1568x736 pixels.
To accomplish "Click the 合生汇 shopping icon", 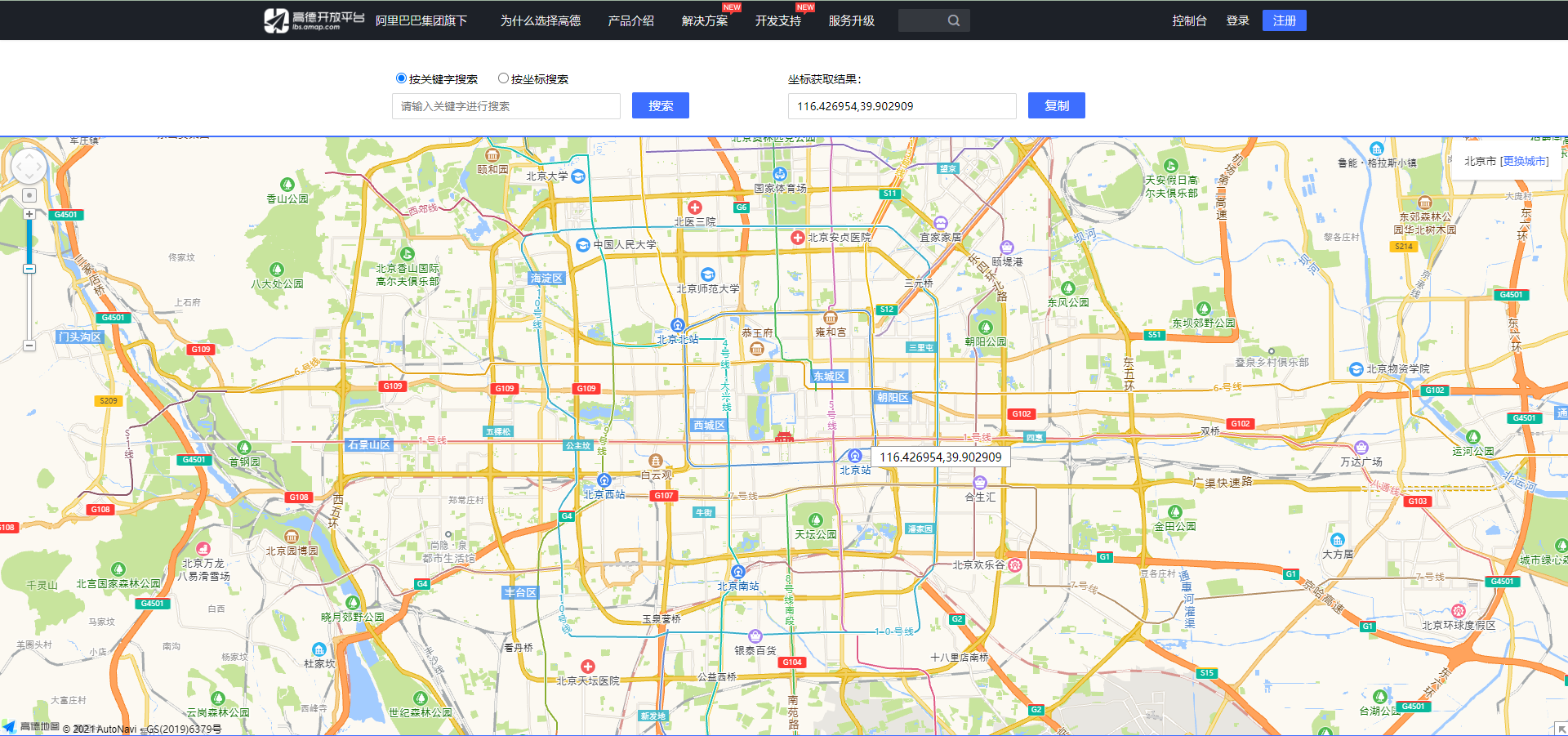I will [980, 483].
